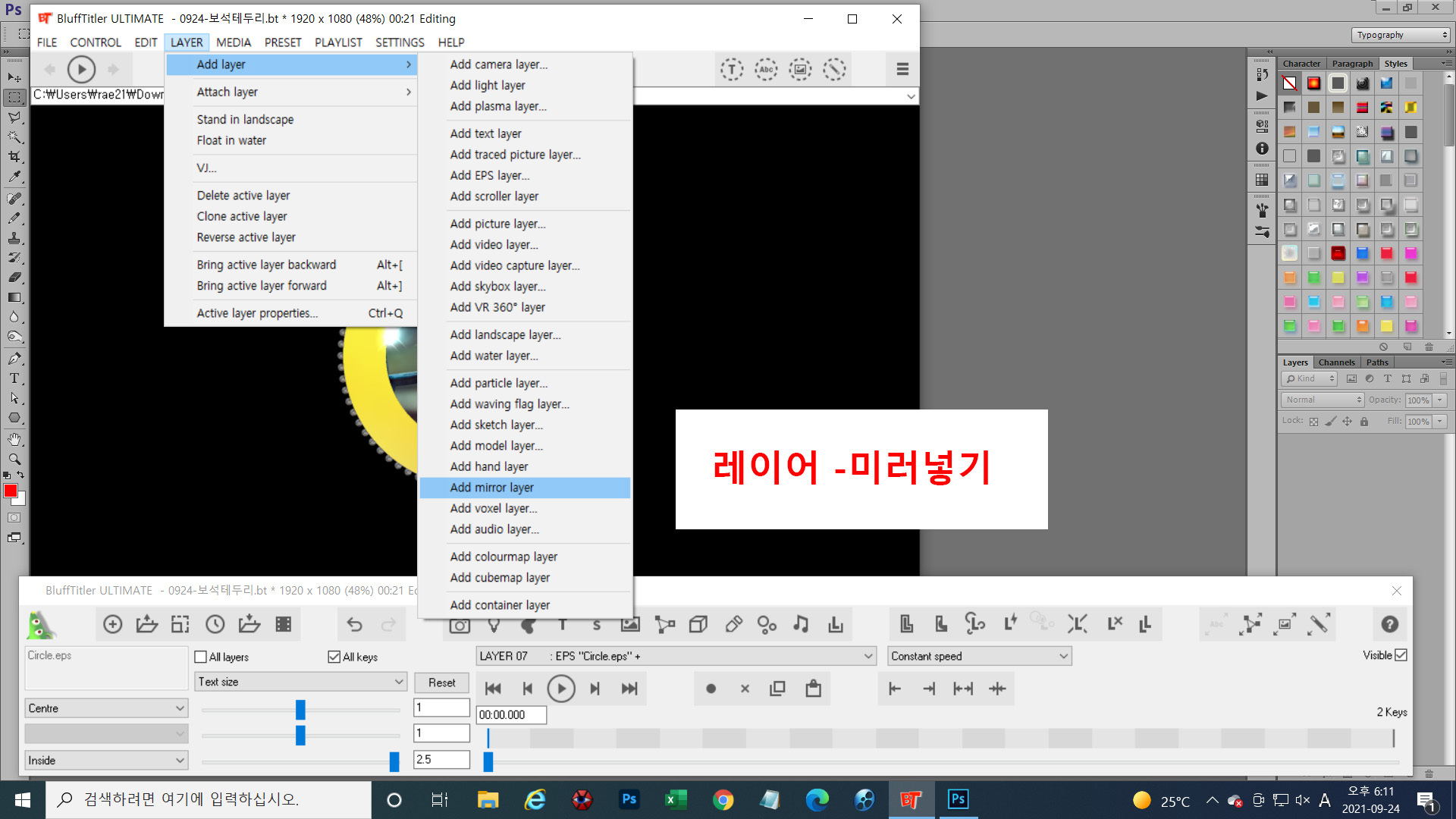Choose Add mirror layer menu entry
Image resolution: width=1456 pixels, height=819 pixels.
pyautogui.click(x=492, y=488)
